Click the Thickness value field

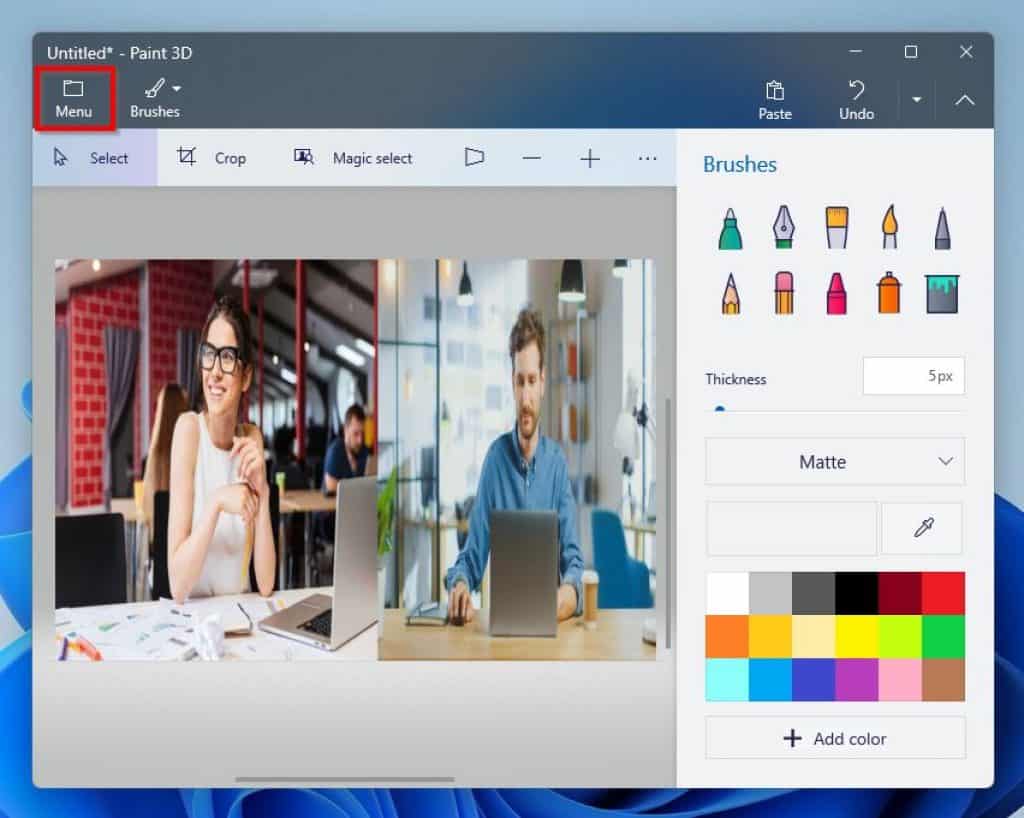tap(913, 376)
